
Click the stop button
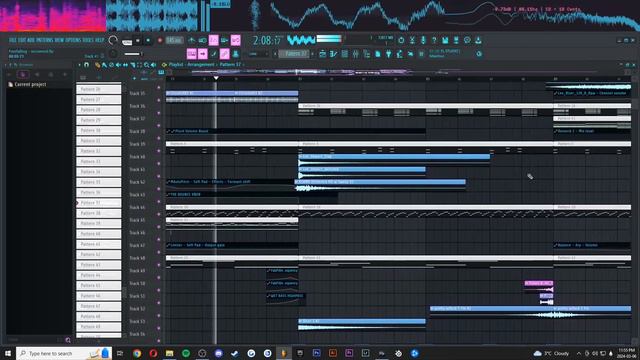(x=149, y=40)
